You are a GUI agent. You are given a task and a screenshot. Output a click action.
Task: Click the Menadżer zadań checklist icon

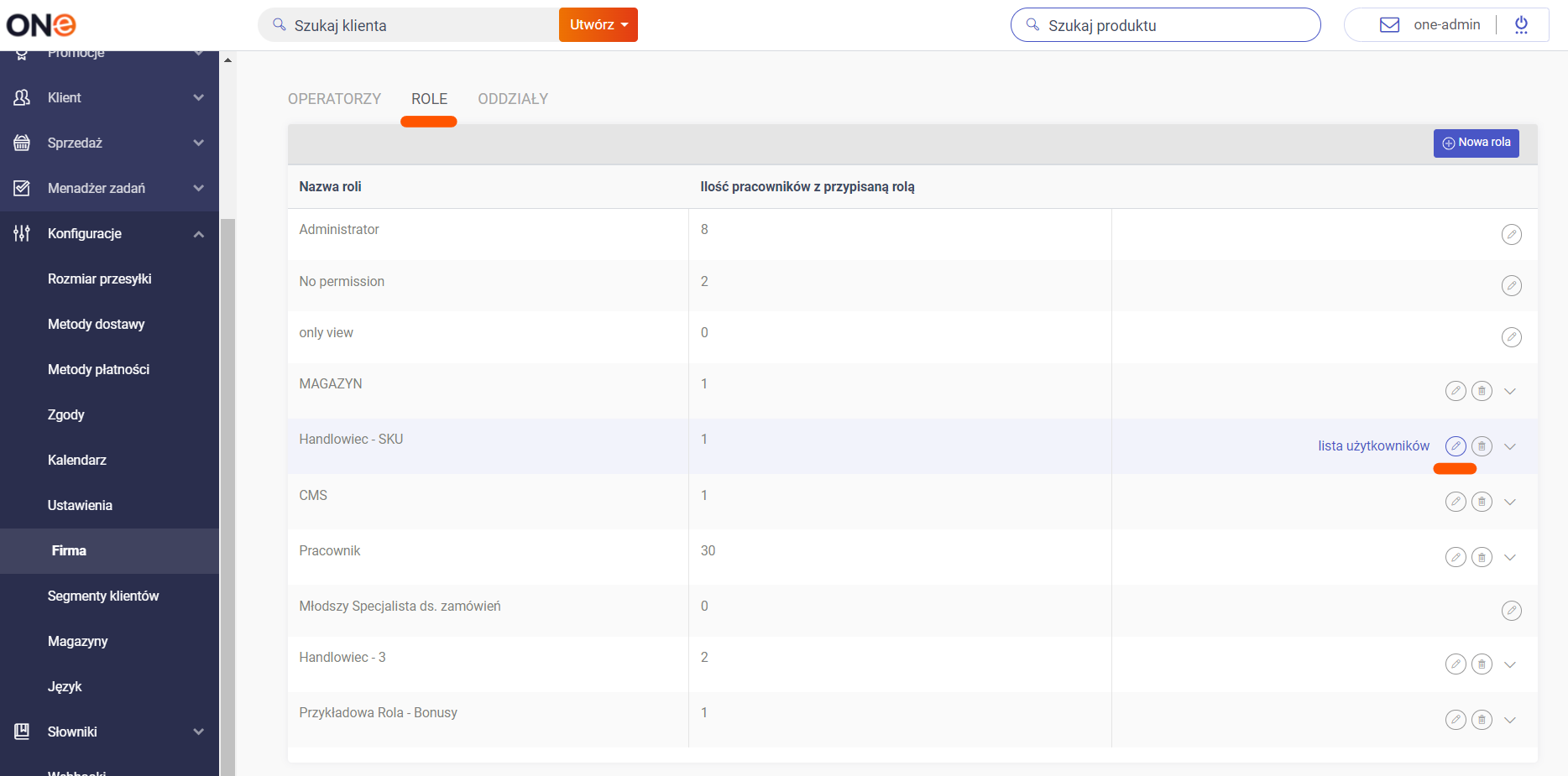[22, 188]
